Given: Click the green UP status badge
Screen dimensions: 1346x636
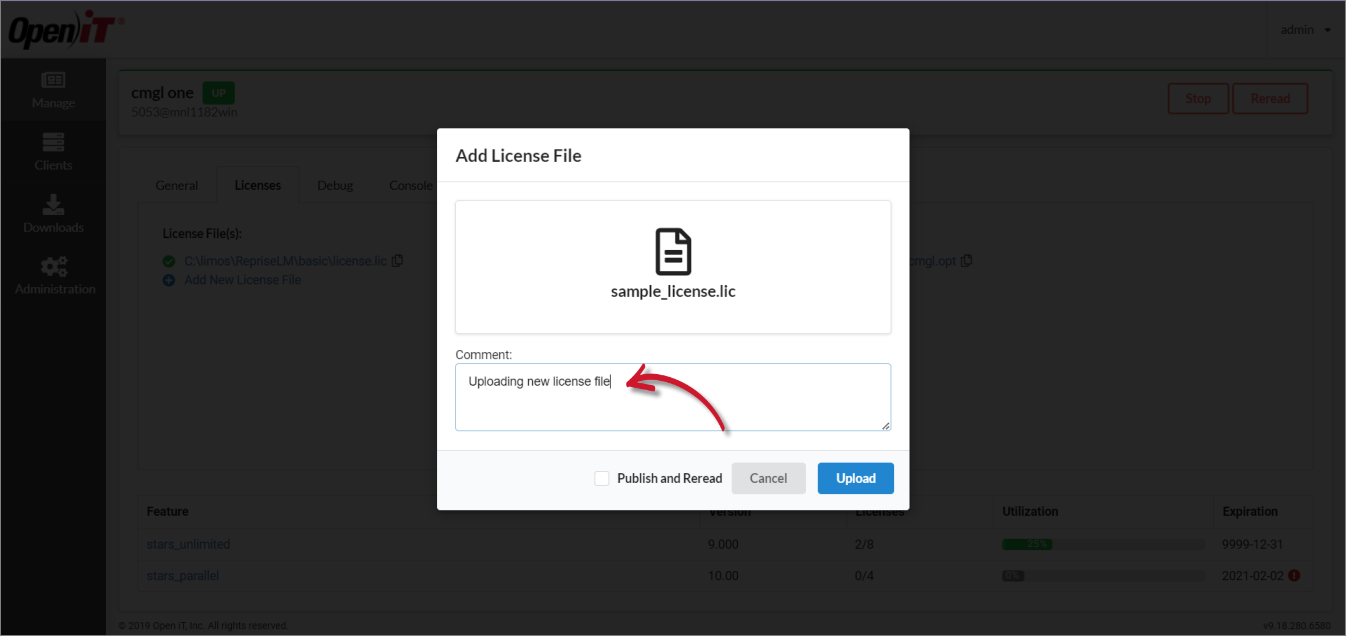Looking at the screenshot, I should coord(218,93).
